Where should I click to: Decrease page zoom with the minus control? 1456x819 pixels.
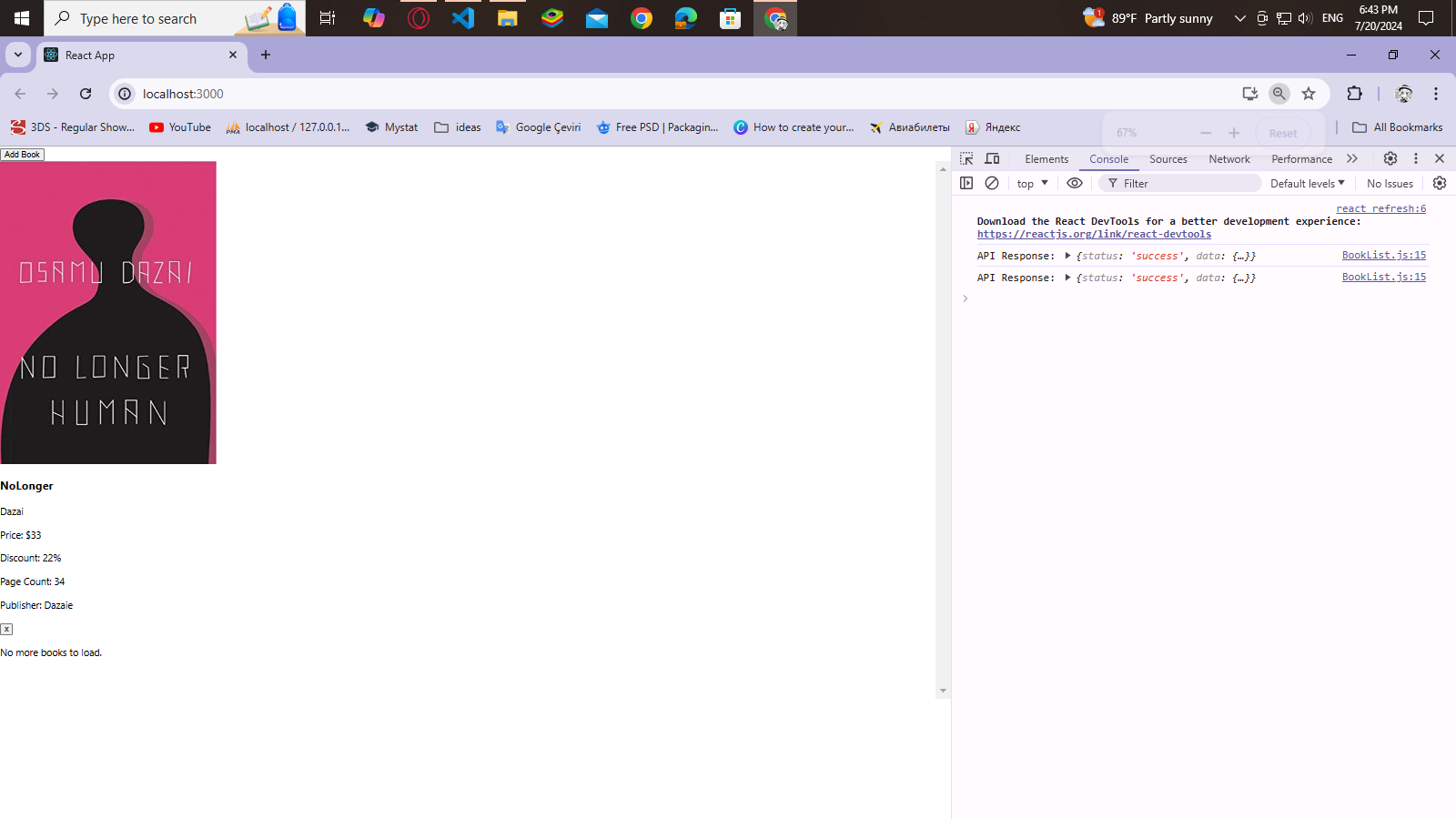point(1205,132)
